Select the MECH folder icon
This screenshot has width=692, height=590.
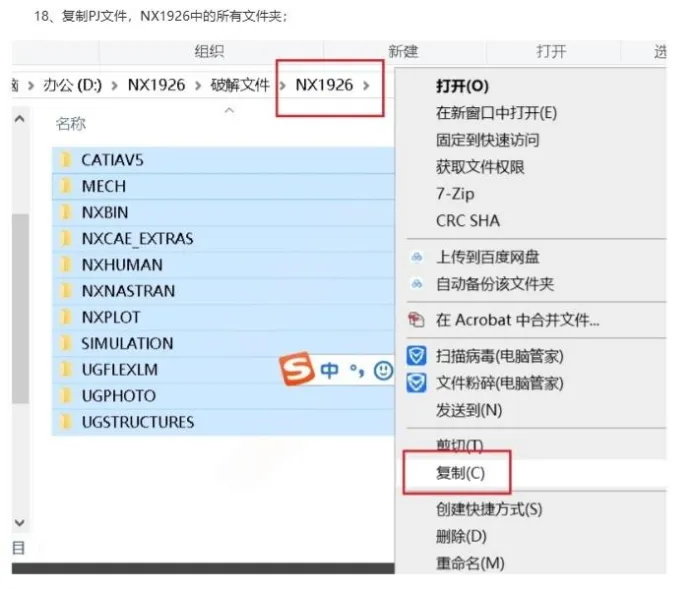point(66,186)
